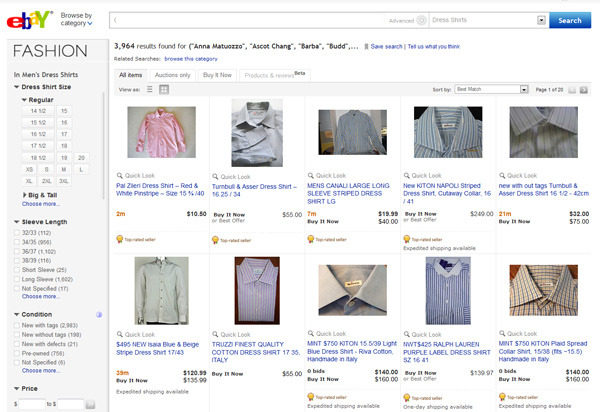Image resolution: width=600 pixels, height=412 pixels.
Task: Switch to Auctions only tab
Action: (x=173, y=75)
